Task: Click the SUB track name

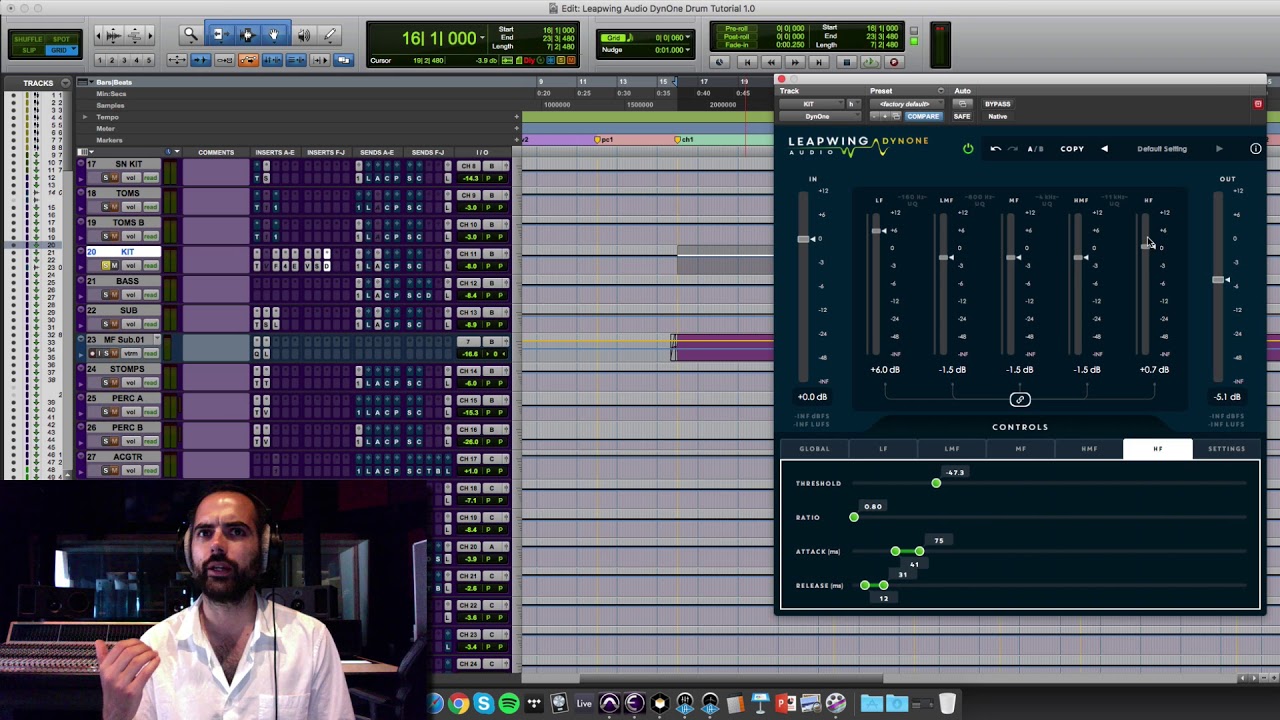Action: pyautogui.click(x=129, y=310)
